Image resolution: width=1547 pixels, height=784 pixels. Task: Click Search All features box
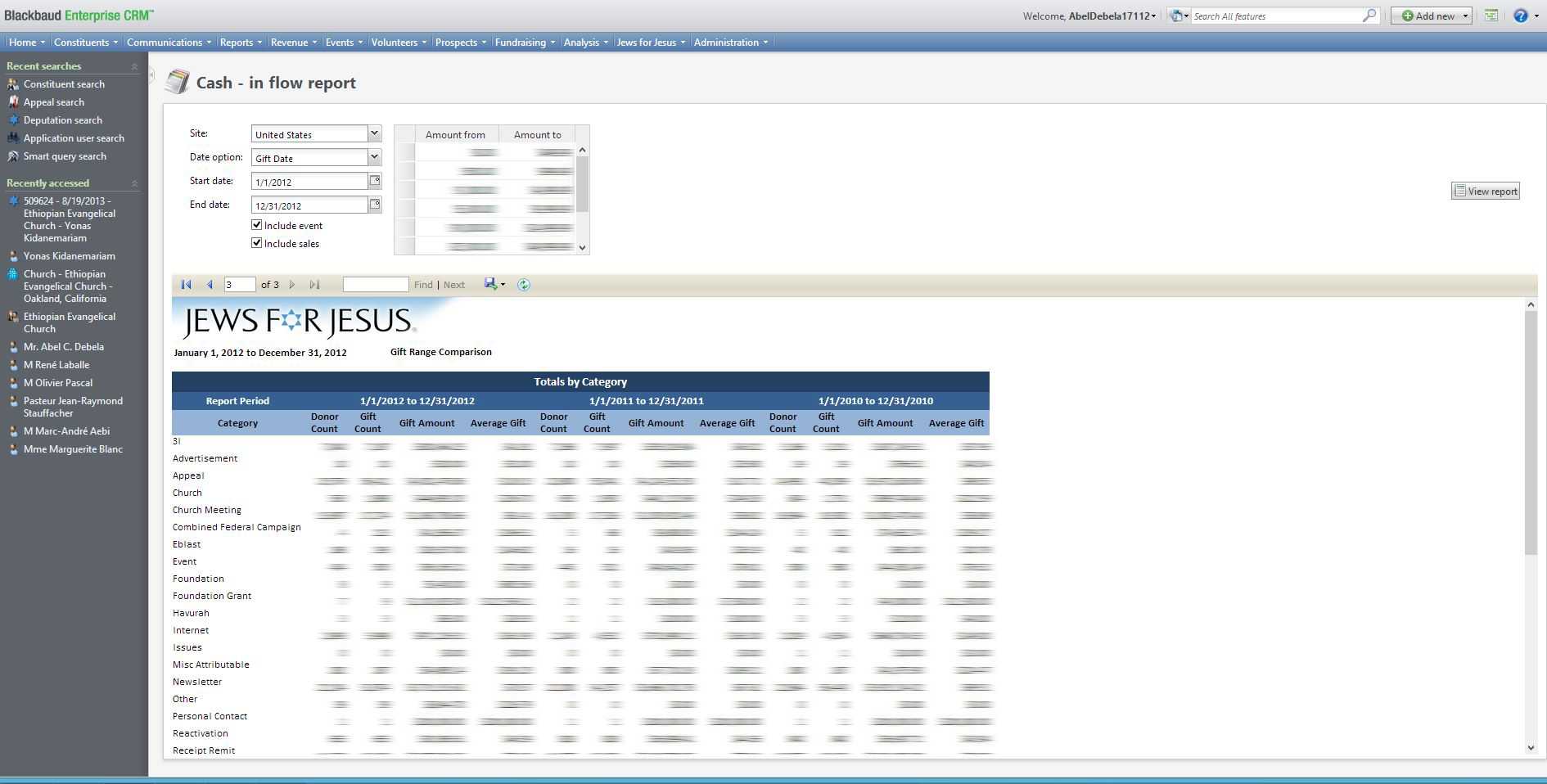(x=1275, y=16)
